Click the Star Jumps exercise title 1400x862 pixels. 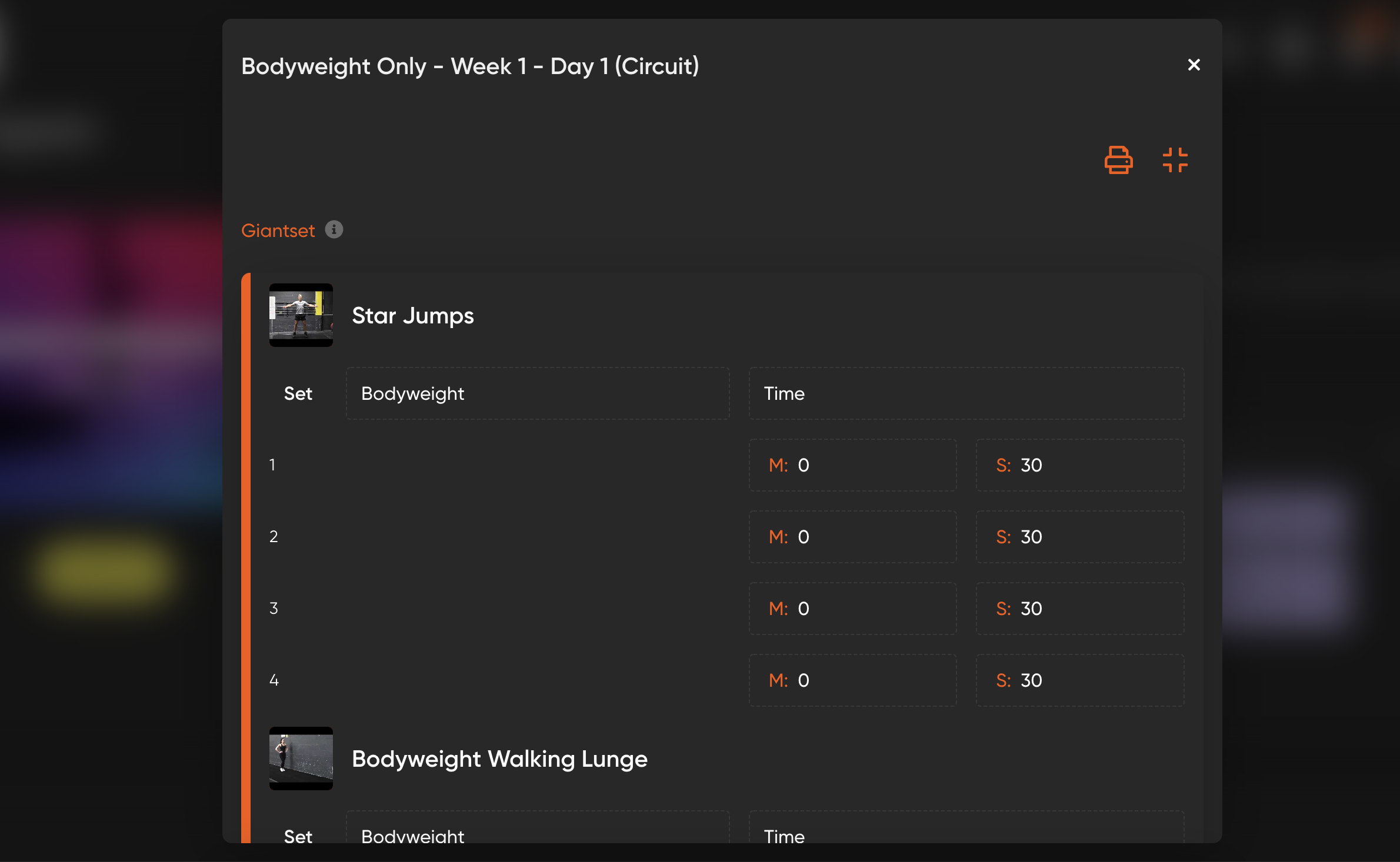(413, 316)
